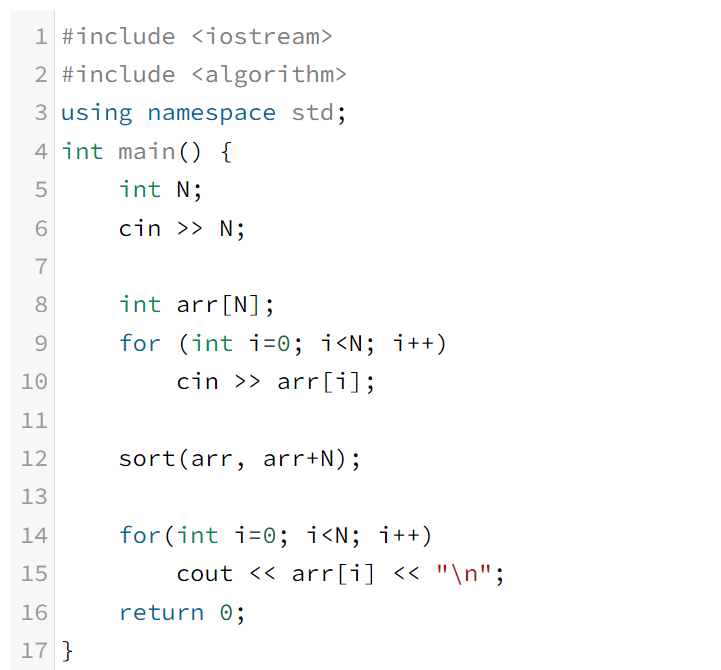Screen dimensions: 721x670
Task: Click line number 6 in gutter
Action: pos(41,229)
